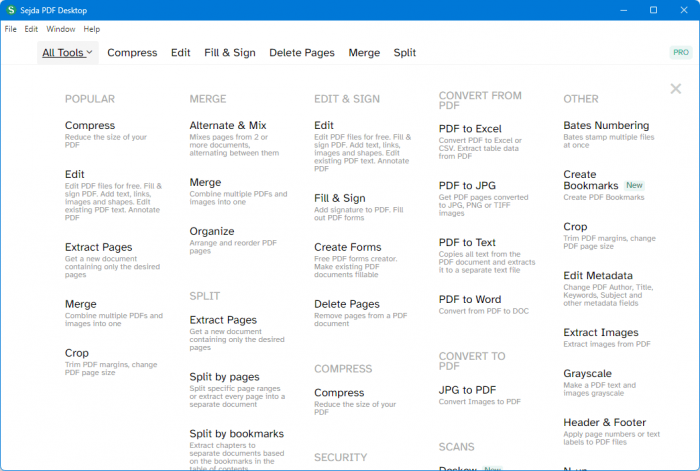Open Crop under the Other section

click(x=575, y=227)
